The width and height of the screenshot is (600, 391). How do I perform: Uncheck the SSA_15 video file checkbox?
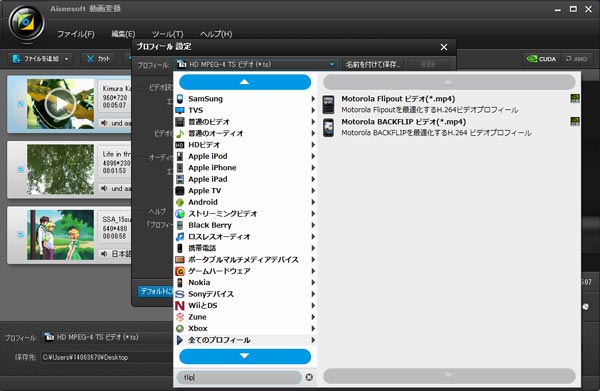pos(21,235)
